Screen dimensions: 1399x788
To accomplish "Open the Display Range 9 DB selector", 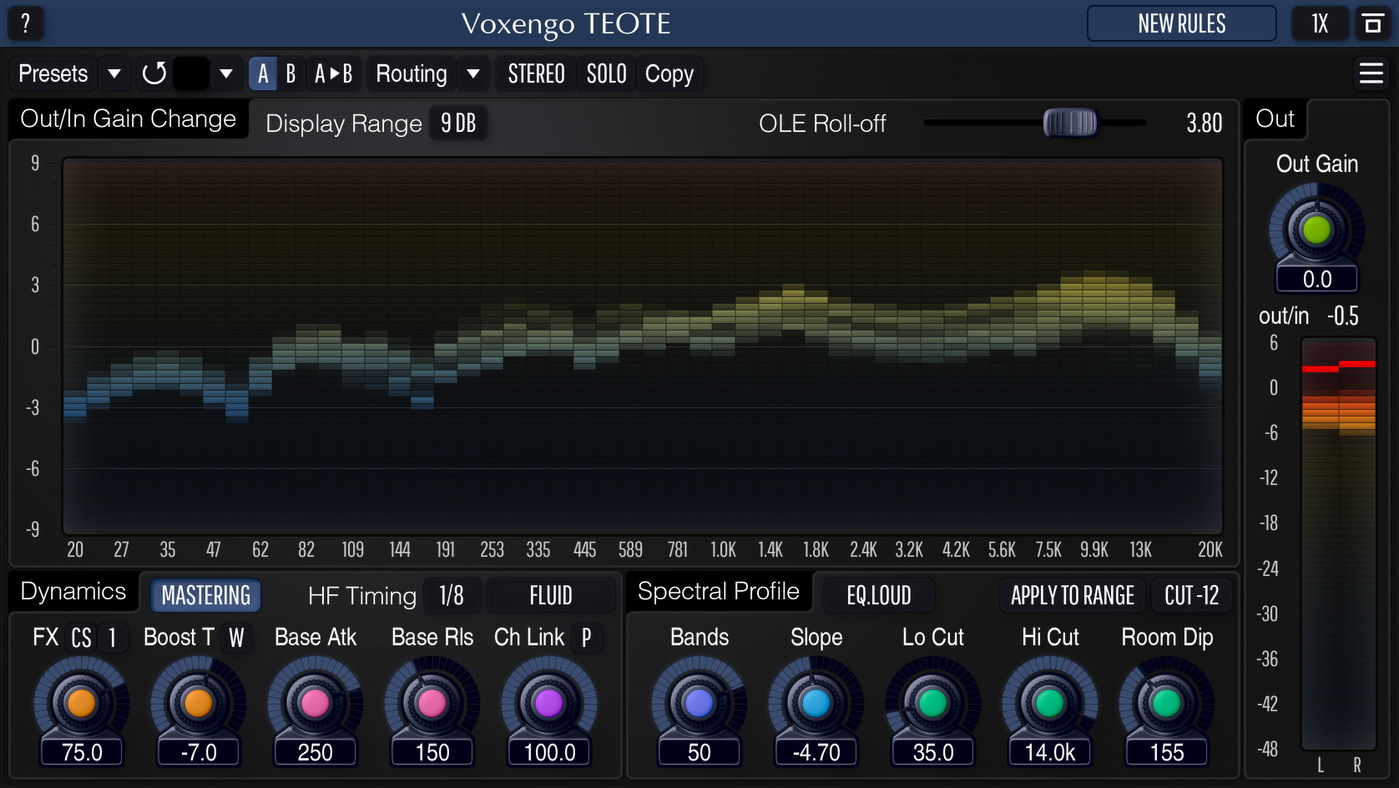I will pos(459,123).
